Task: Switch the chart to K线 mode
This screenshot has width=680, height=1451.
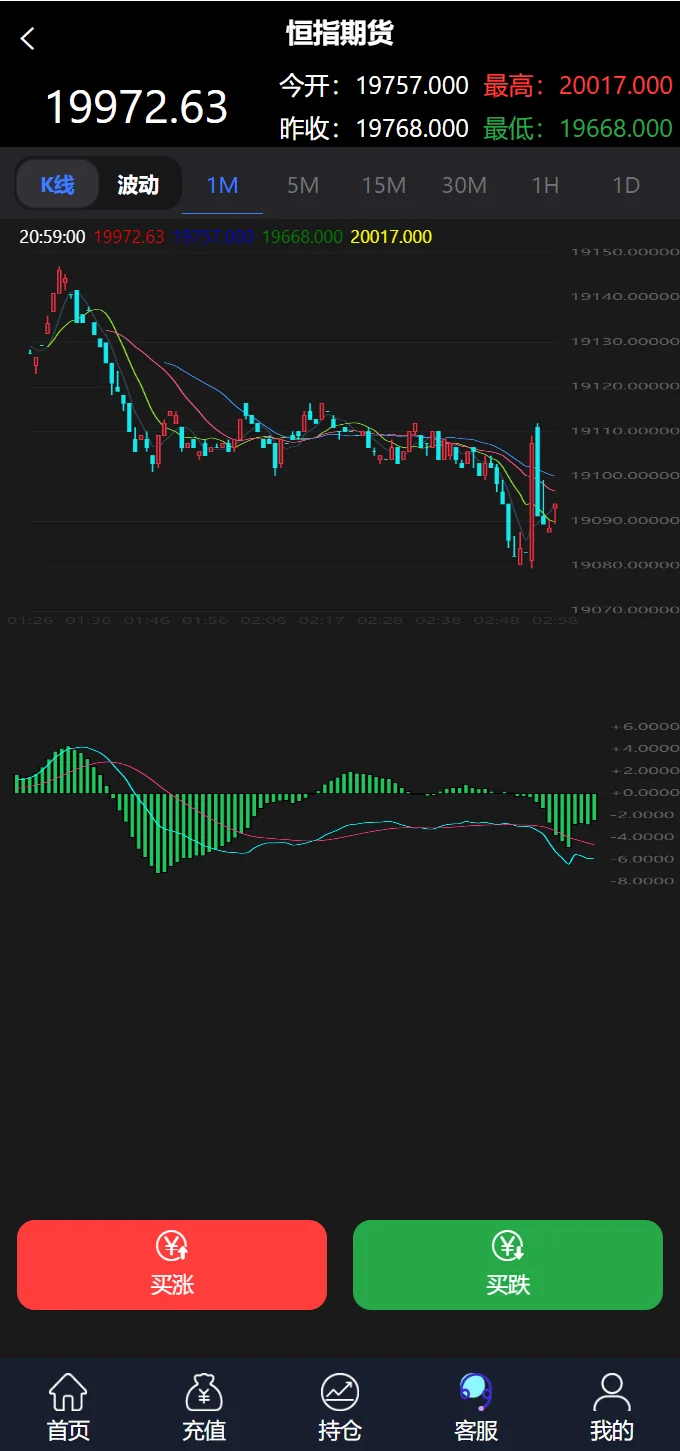Action: coord(58,185)
